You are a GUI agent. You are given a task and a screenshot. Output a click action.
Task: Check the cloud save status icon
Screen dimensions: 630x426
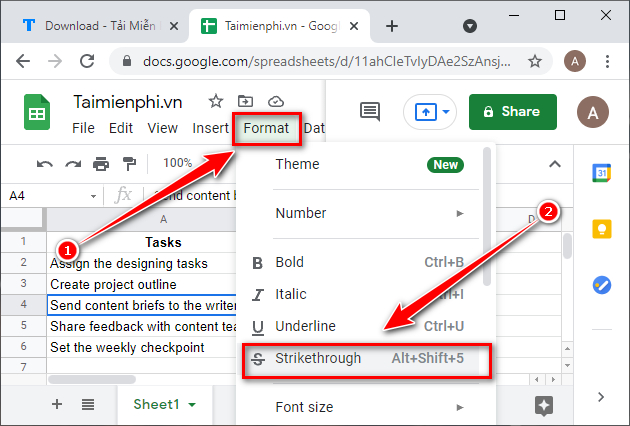[x=276, y=101]
